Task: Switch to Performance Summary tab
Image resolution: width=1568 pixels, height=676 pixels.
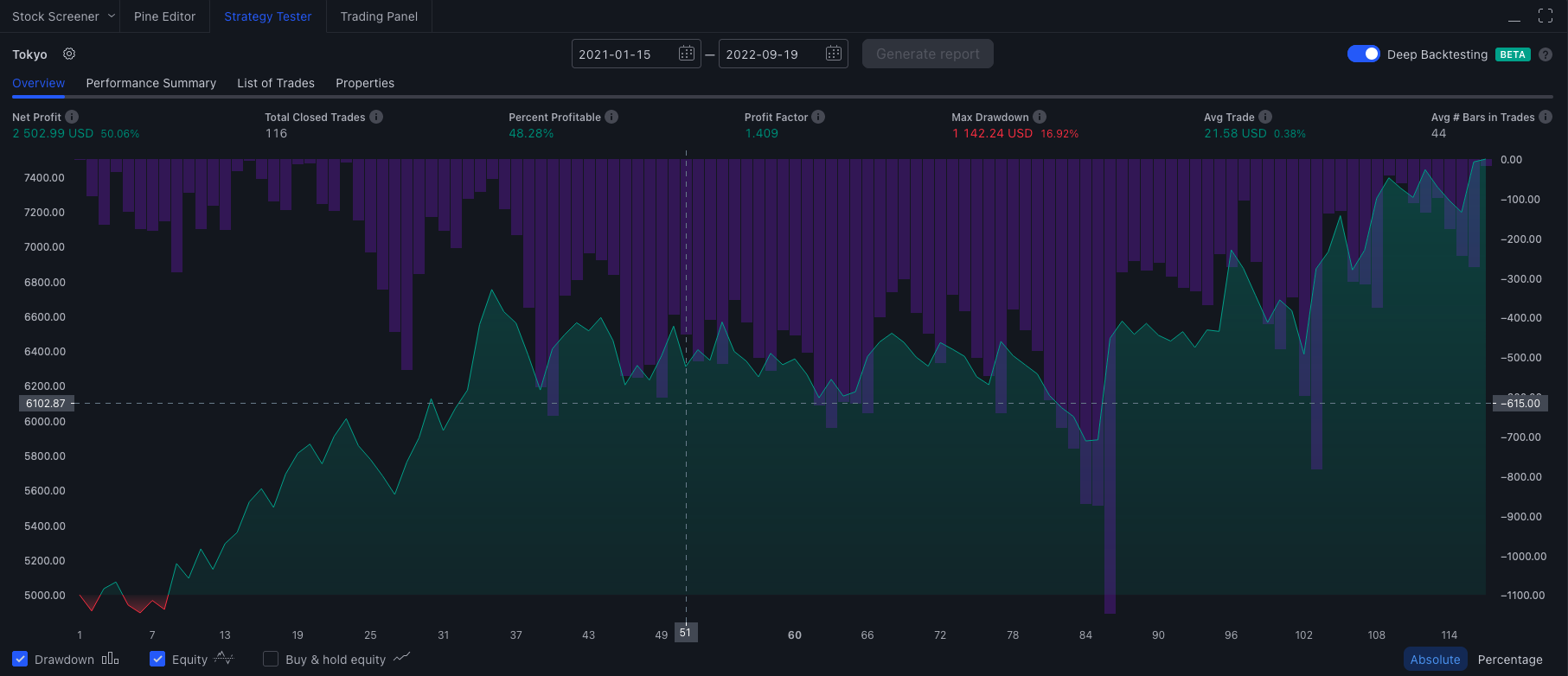Action: [151, 83]
